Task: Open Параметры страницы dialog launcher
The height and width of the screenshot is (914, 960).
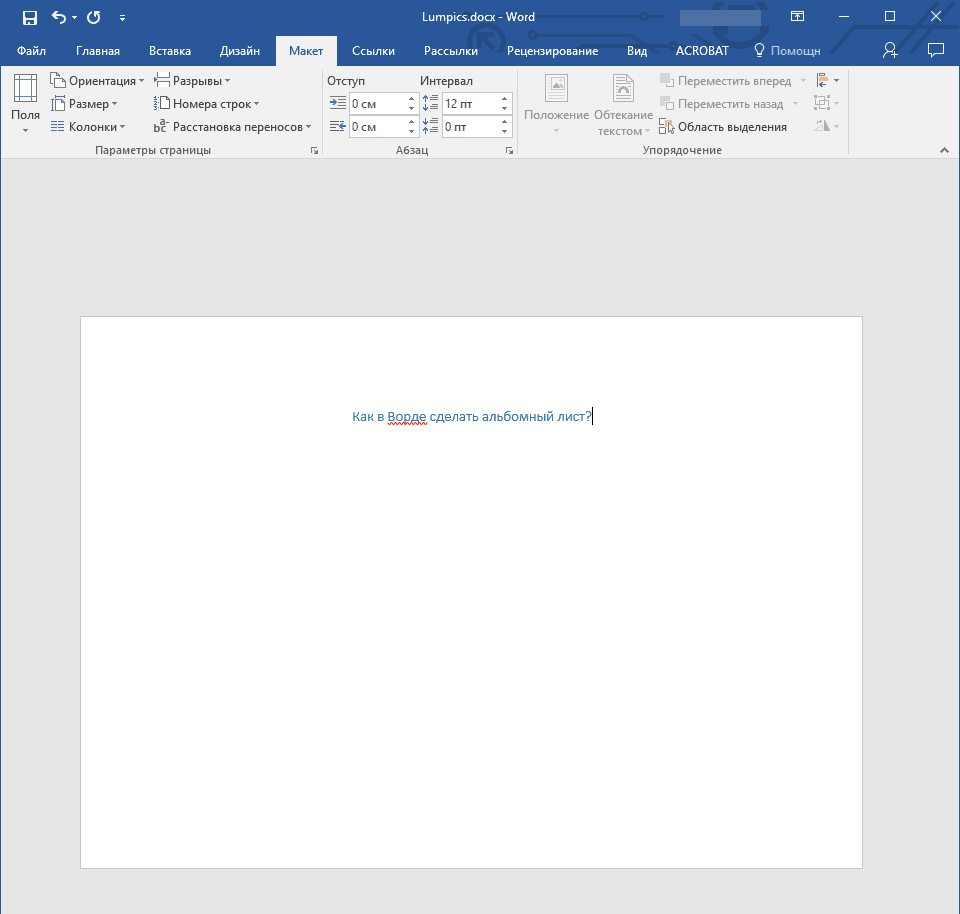Action: pyautogui.click(x=314, y=151)
